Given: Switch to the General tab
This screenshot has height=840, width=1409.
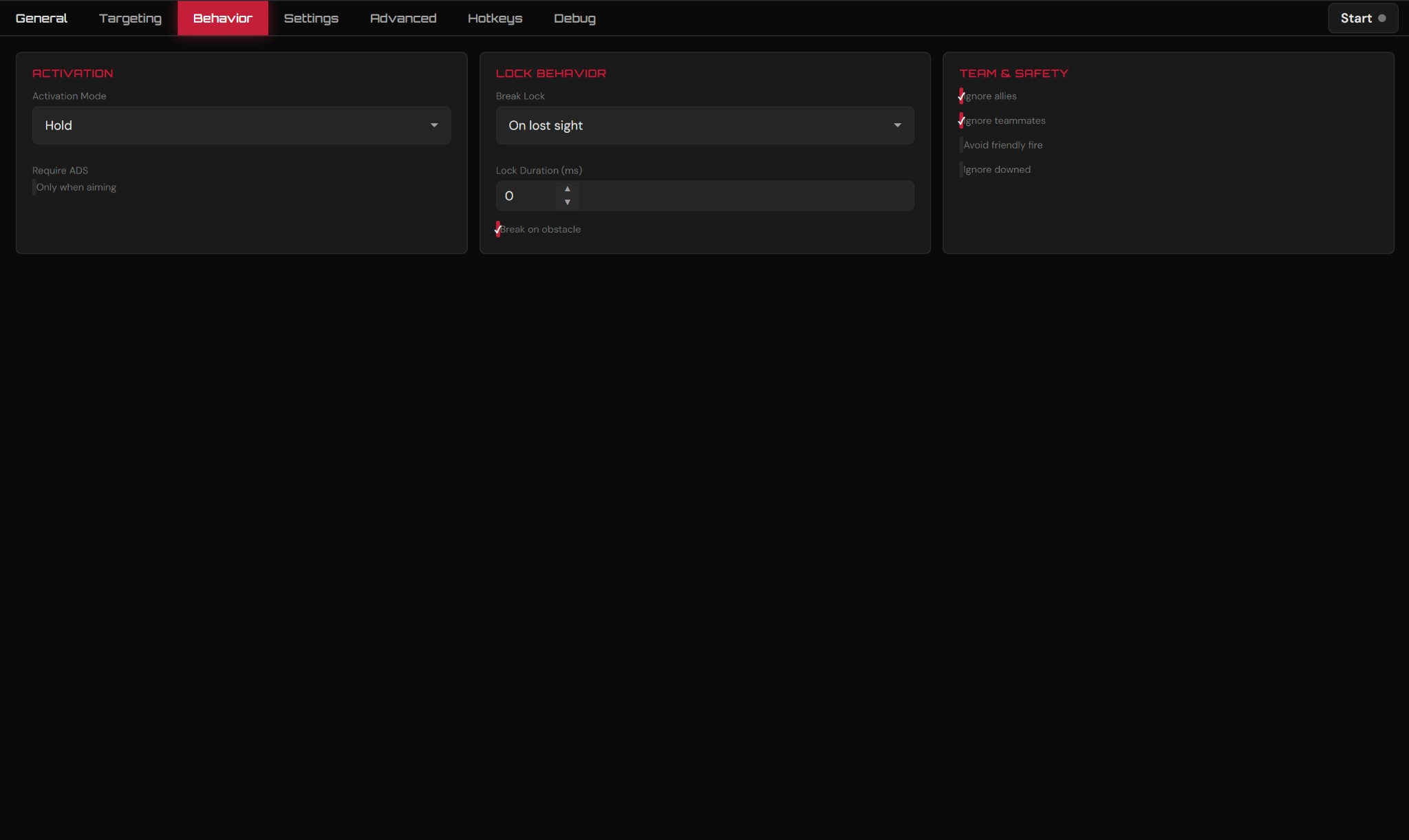Looking at the screenshot, I should tap(41, 19).
